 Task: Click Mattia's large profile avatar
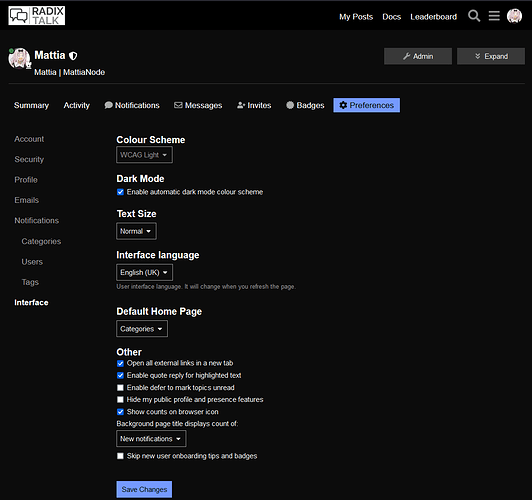(19, 58)
